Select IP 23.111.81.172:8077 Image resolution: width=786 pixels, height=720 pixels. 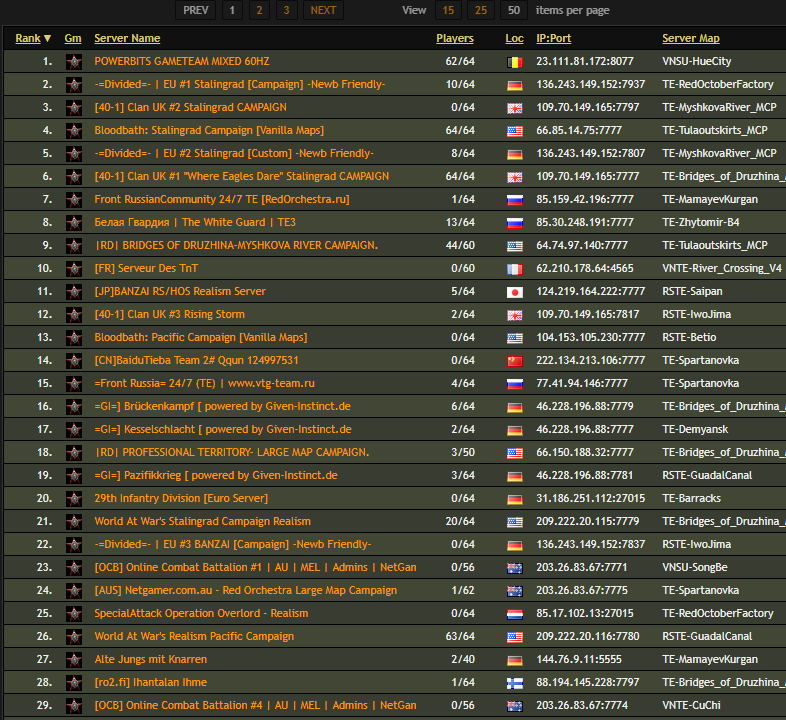[x=585, y=61]
